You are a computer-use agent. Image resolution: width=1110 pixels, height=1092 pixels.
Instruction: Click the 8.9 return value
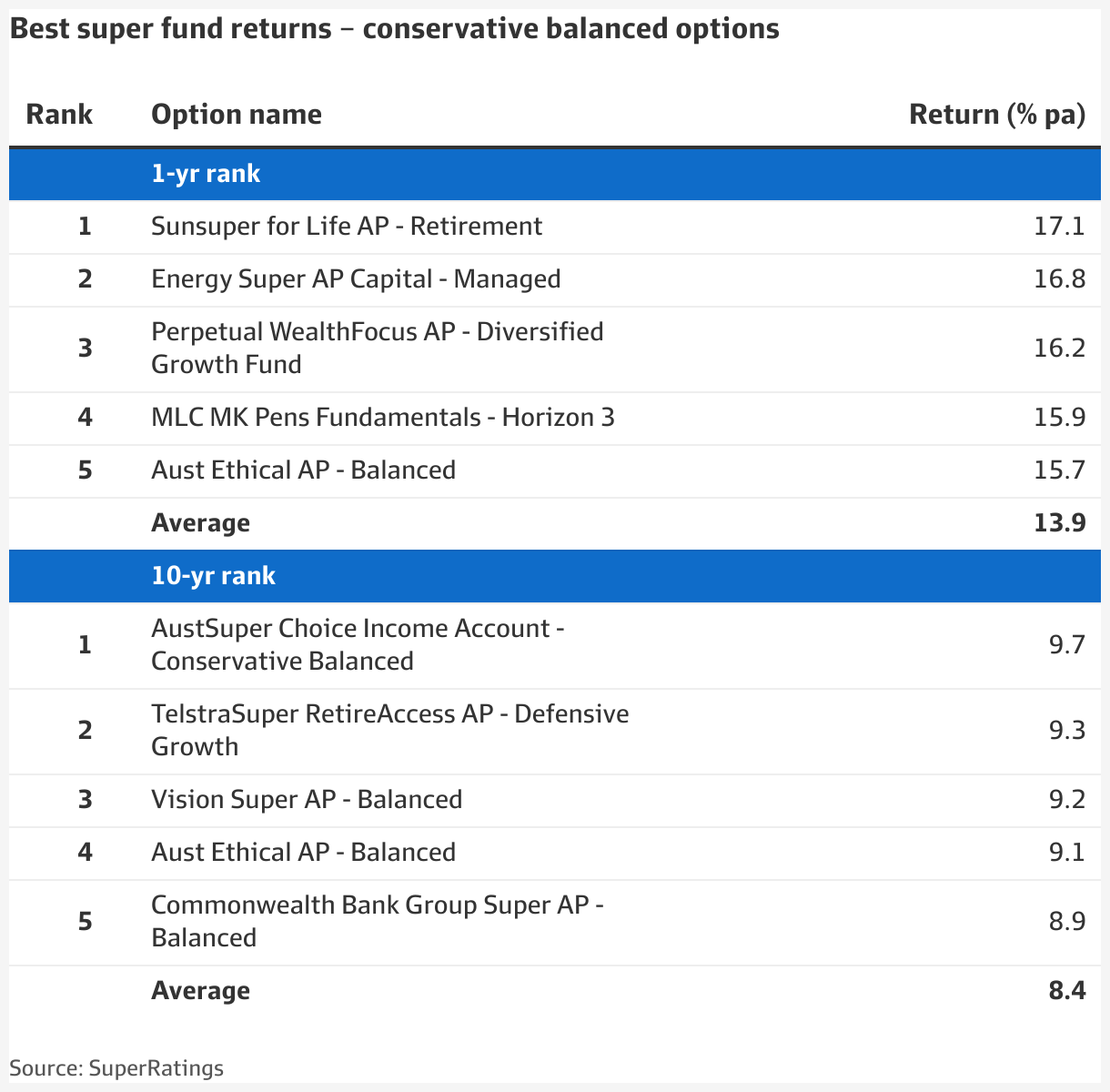point(1067,922)
